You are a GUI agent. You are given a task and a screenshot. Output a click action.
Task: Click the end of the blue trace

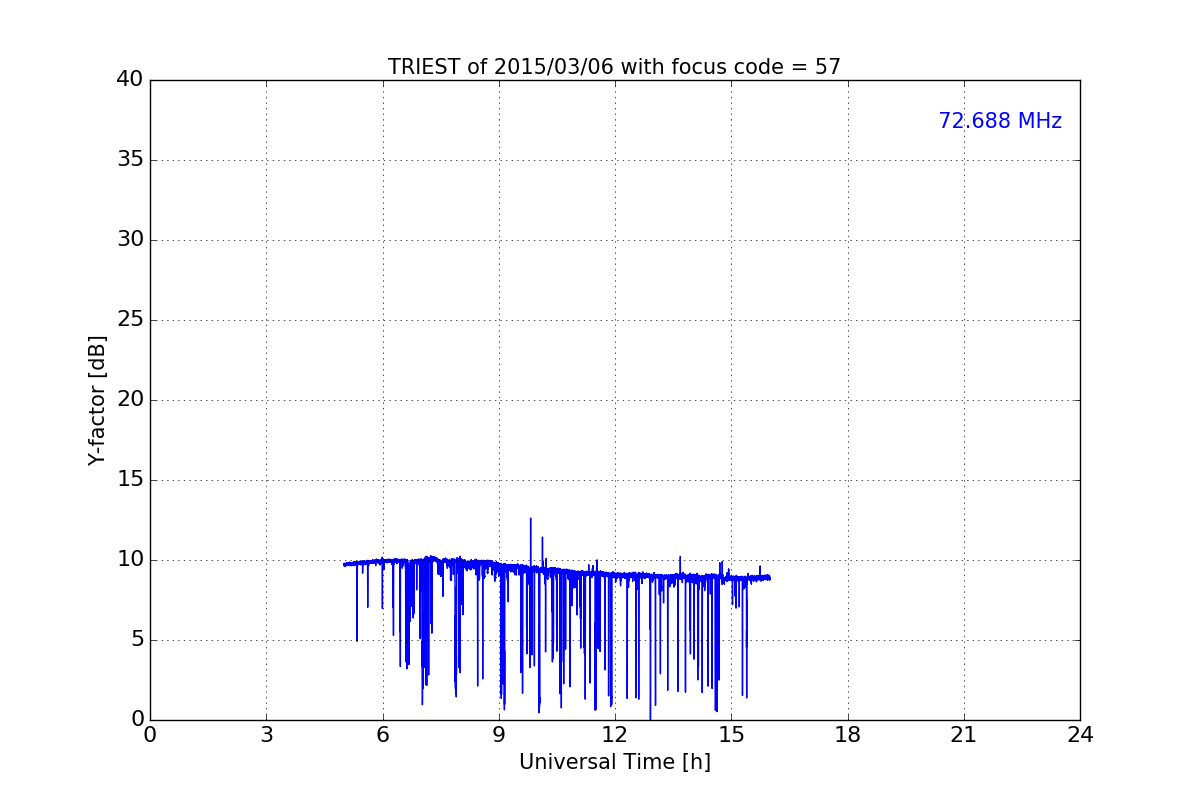pyautogui.click(x=769, y=577)
